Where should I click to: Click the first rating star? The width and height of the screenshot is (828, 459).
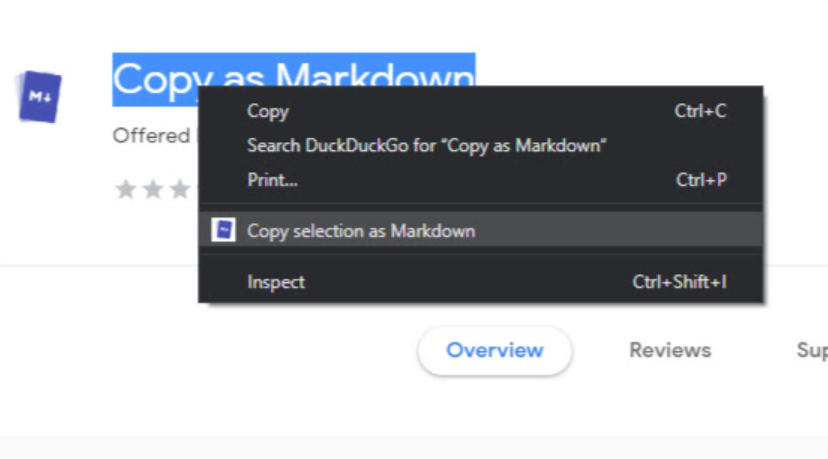(126, 189)
